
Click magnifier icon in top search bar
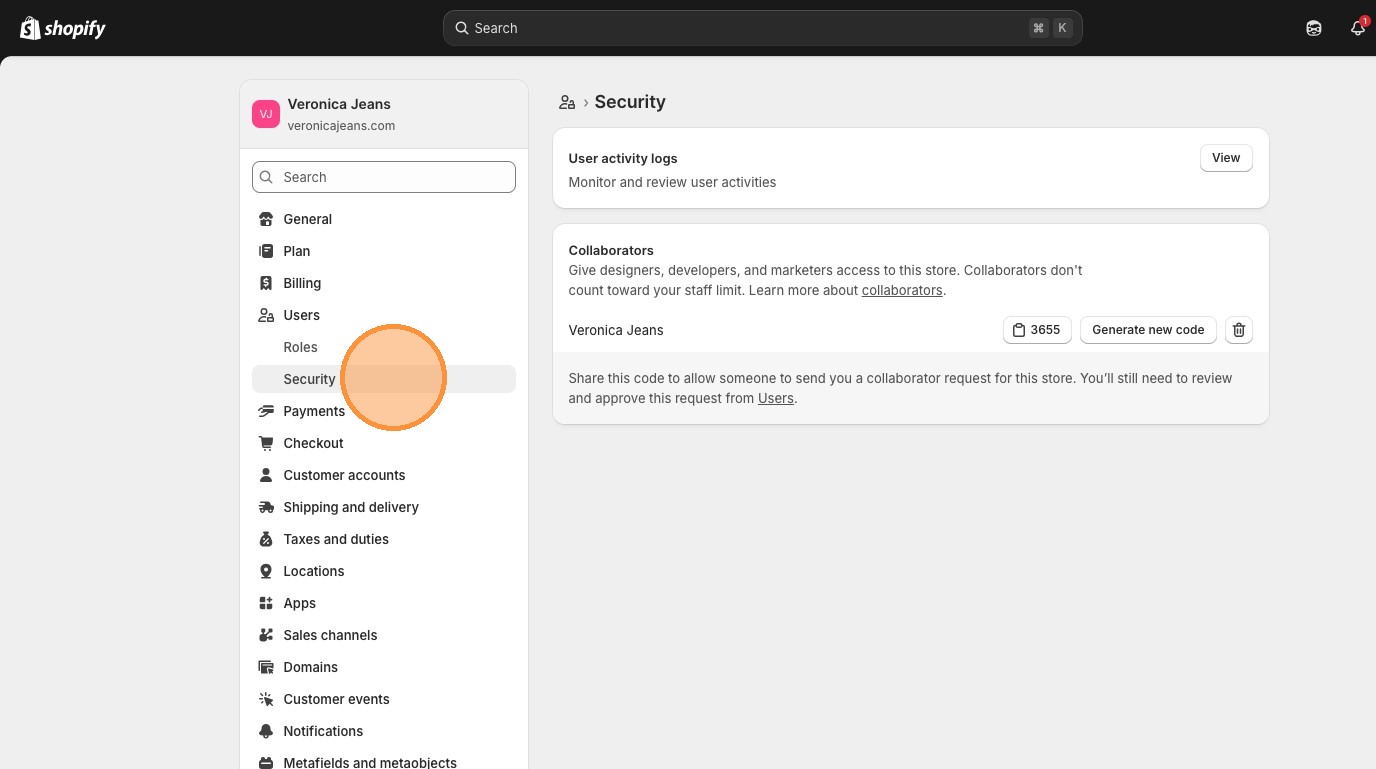[462, 28]
